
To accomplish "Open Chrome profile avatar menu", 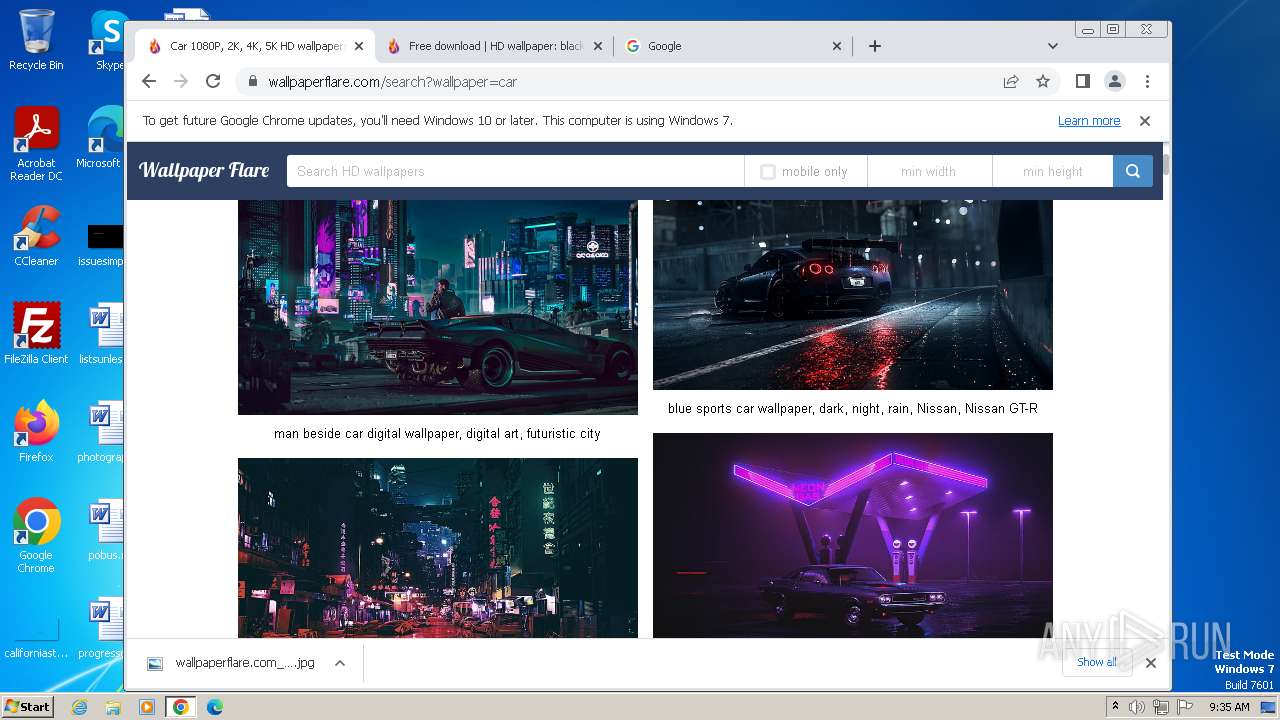I will (1115, 81).
